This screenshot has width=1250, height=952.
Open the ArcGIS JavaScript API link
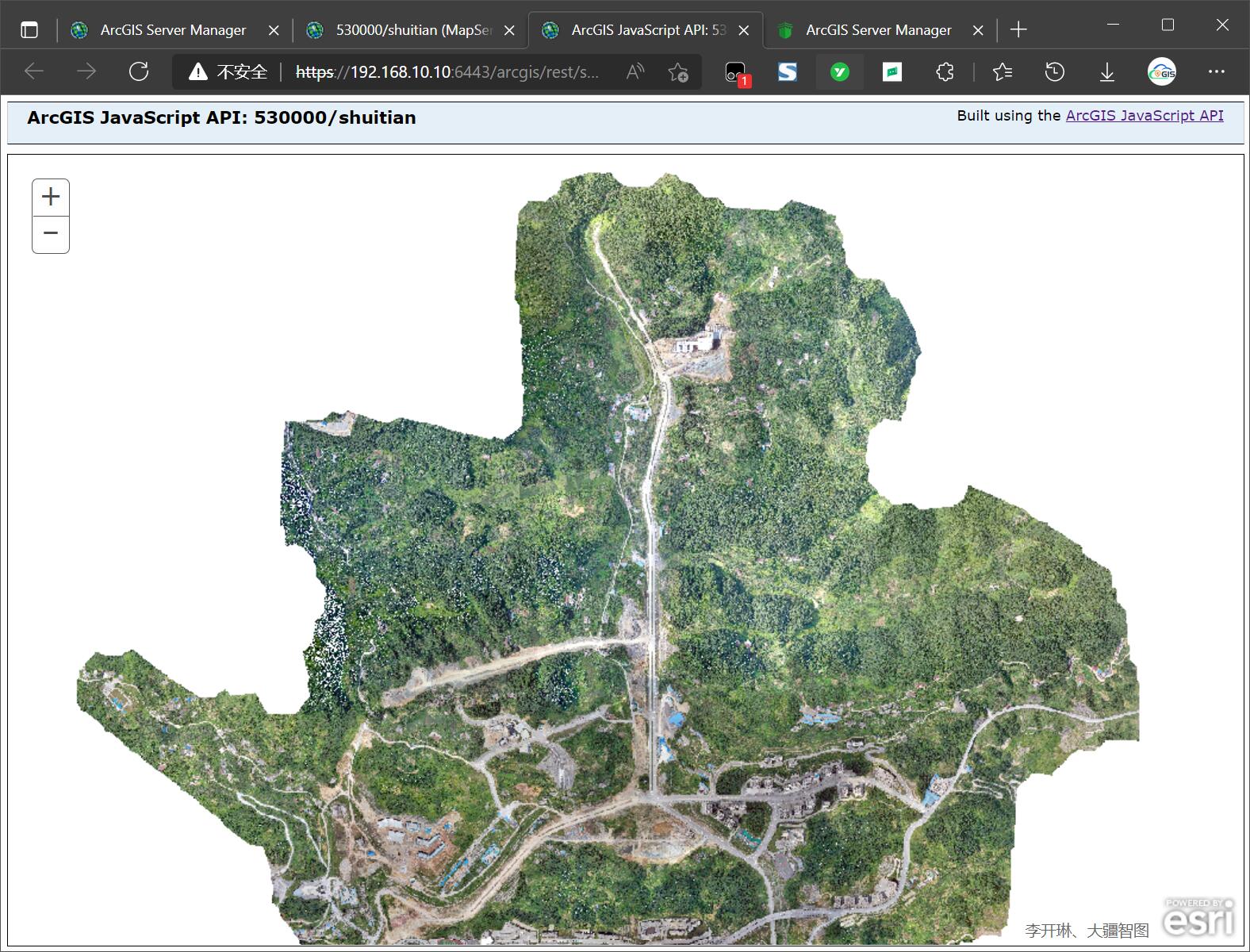coord(1145,115)
